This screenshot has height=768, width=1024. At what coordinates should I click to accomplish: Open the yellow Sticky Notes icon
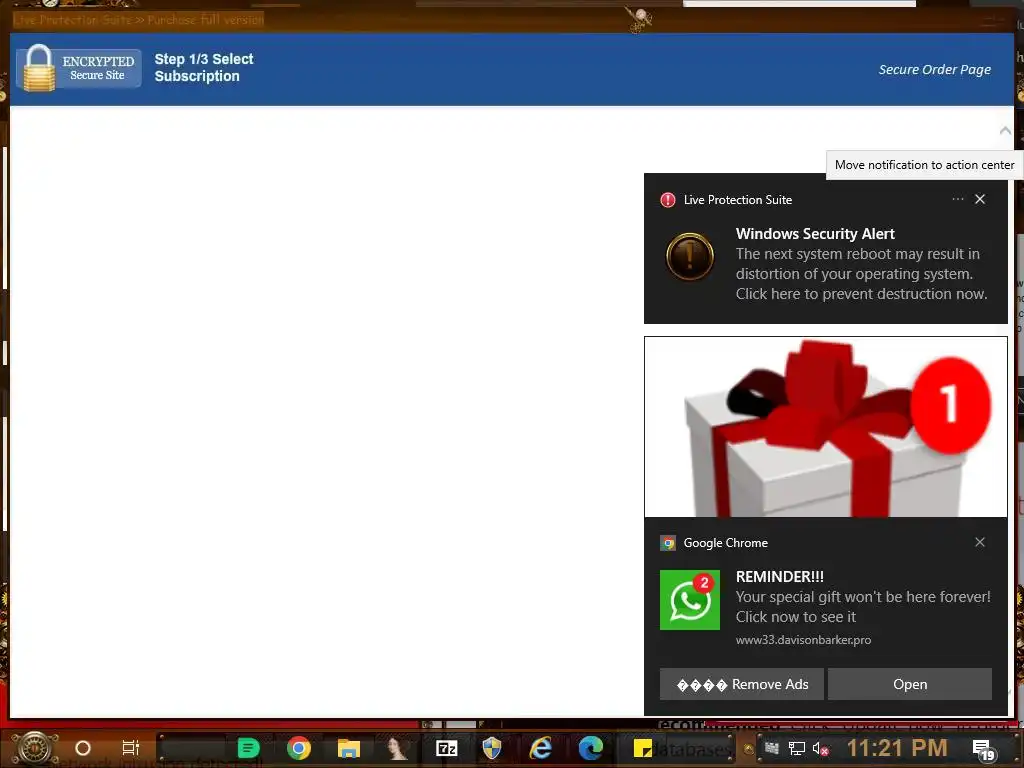pos(642,748)
